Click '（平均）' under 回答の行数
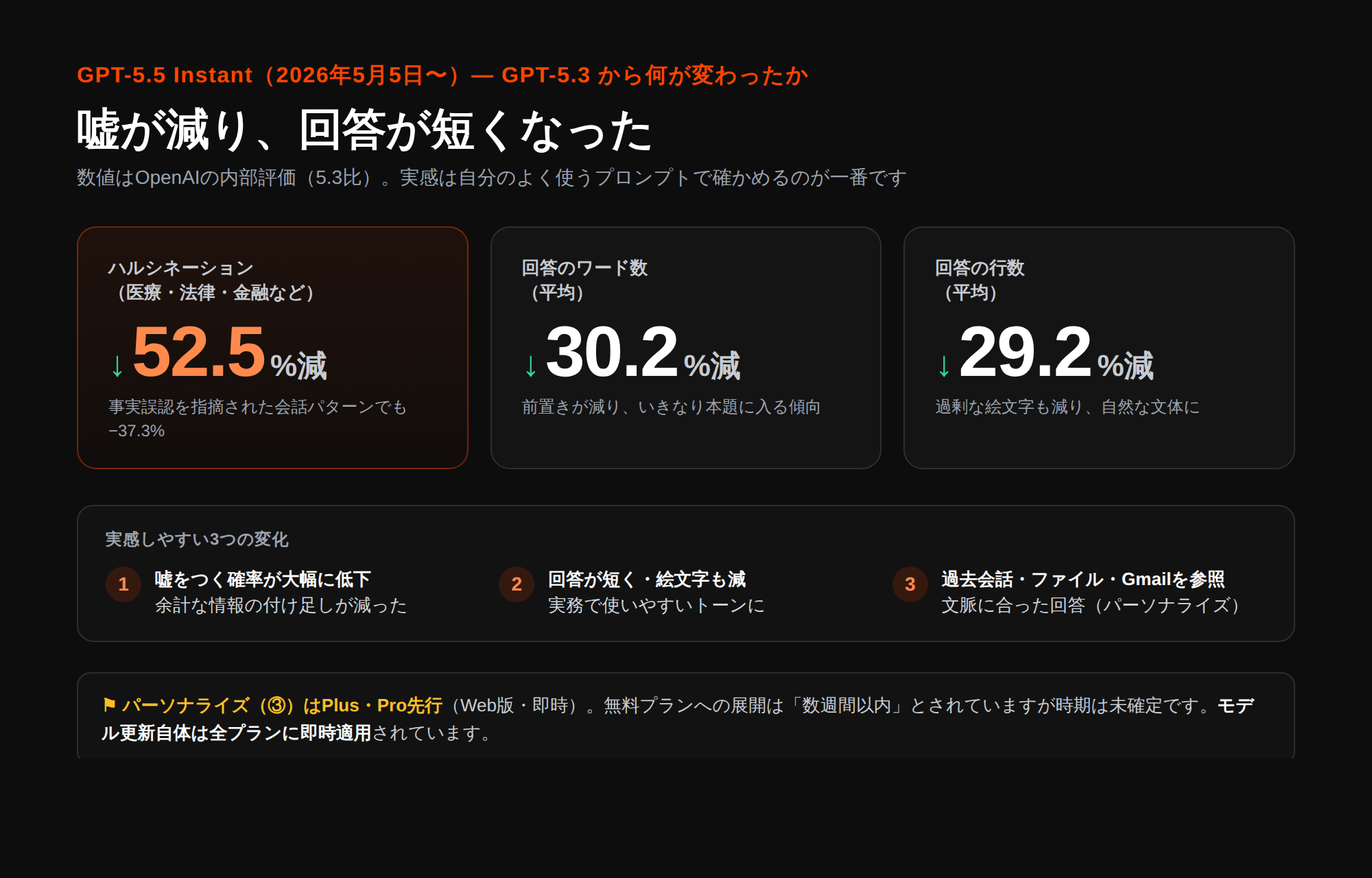The width and height of the screenshot is (1372, 878). (971, 293)
